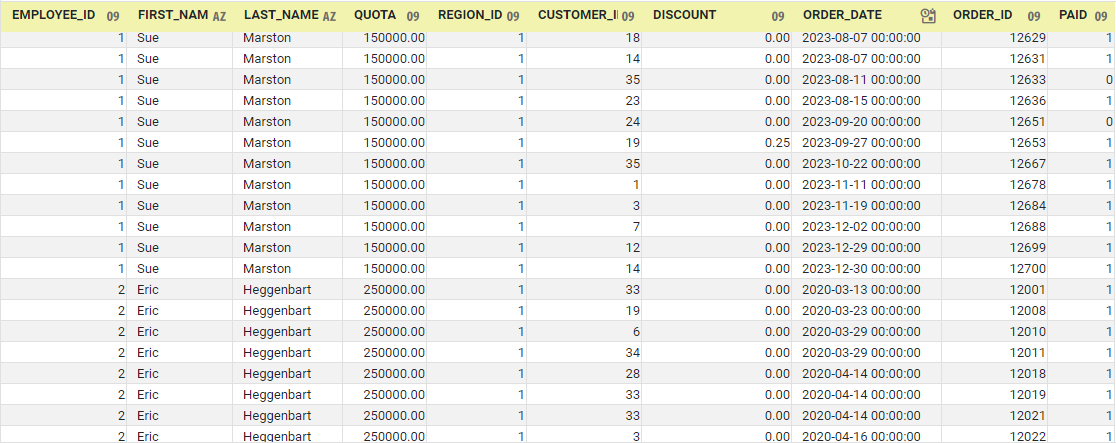Select the PAID column header label

pyautogui.click(x=1073, y=15)
